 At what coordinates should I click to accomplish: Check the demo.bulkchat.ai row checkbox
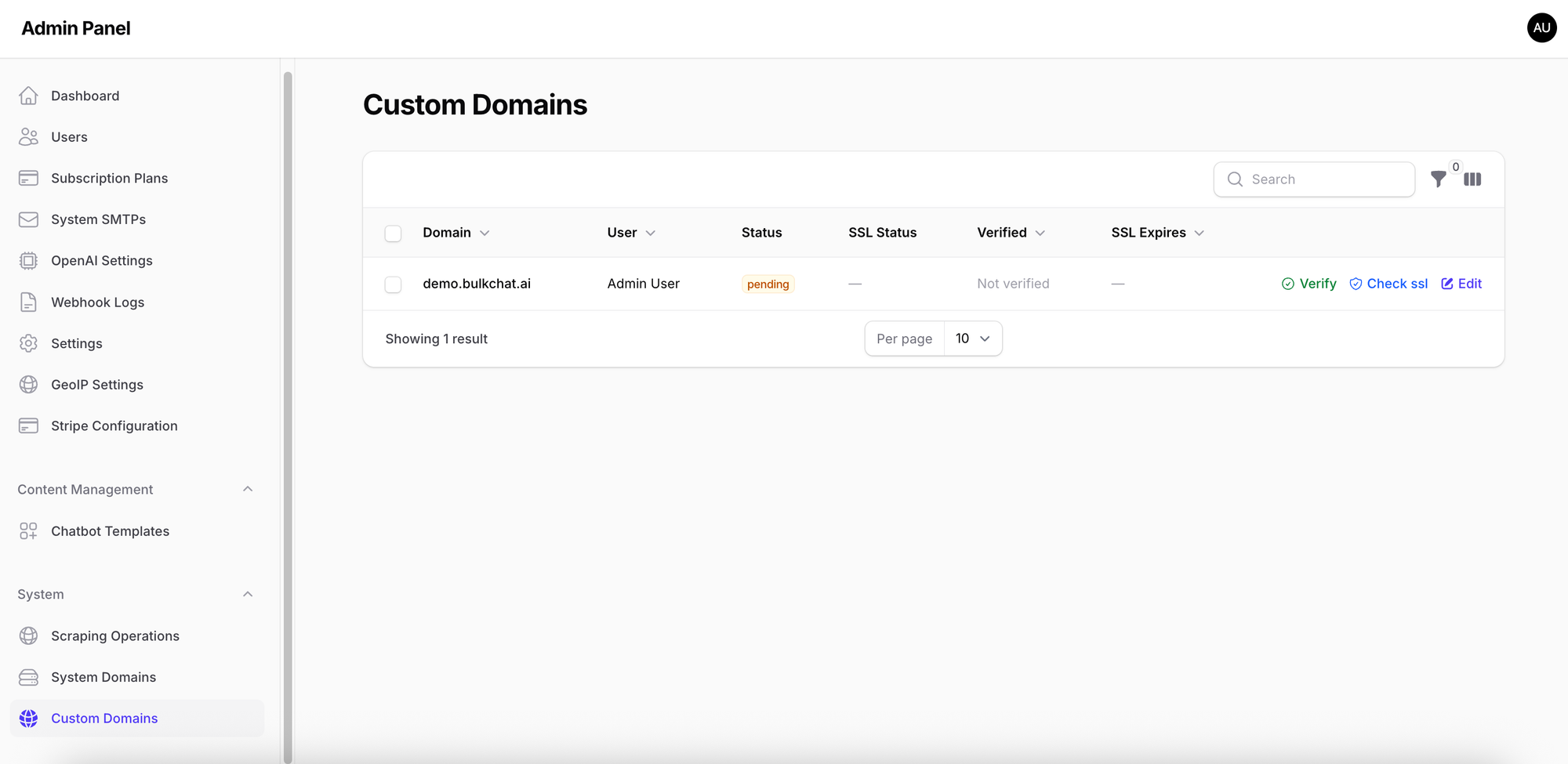[393, 284]
